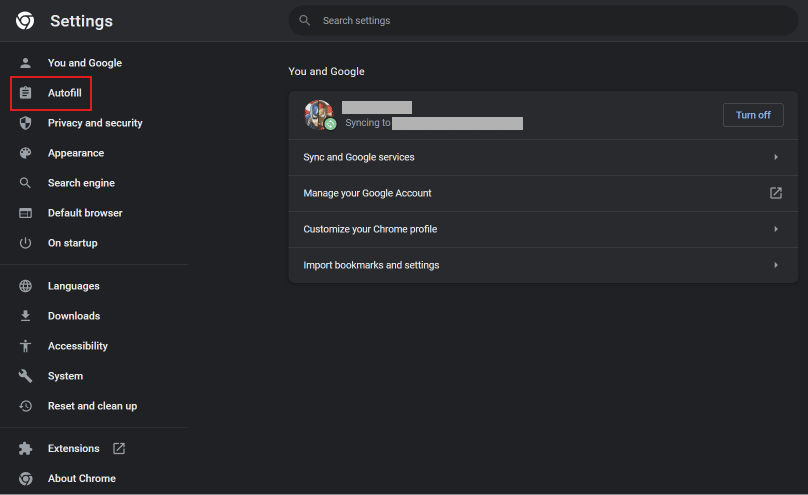Viewport: 808px width, 495px height.
Task: Open Languages settings
Action: (x=74, y=286)
